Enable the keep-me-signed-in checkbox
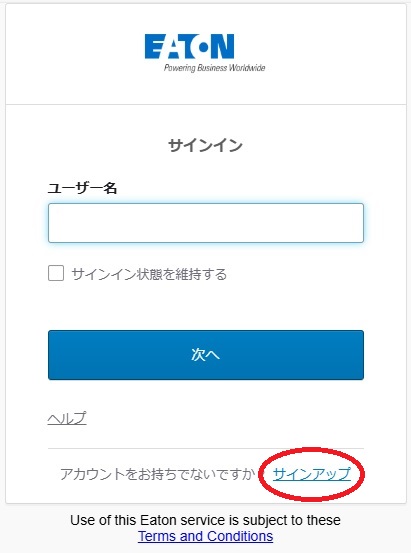 [56, 273]
